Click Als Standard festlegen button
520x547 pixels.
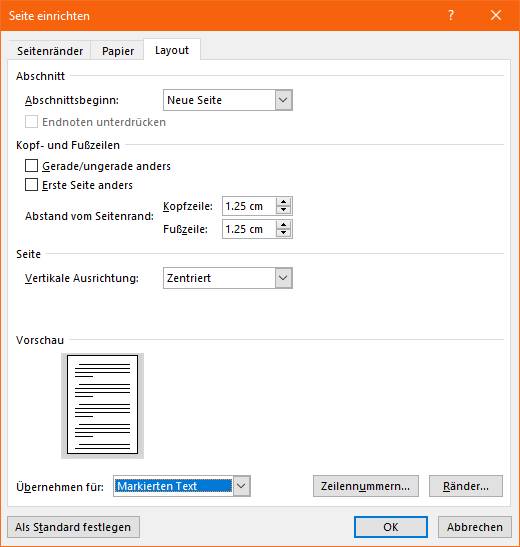tap(73, 527)
